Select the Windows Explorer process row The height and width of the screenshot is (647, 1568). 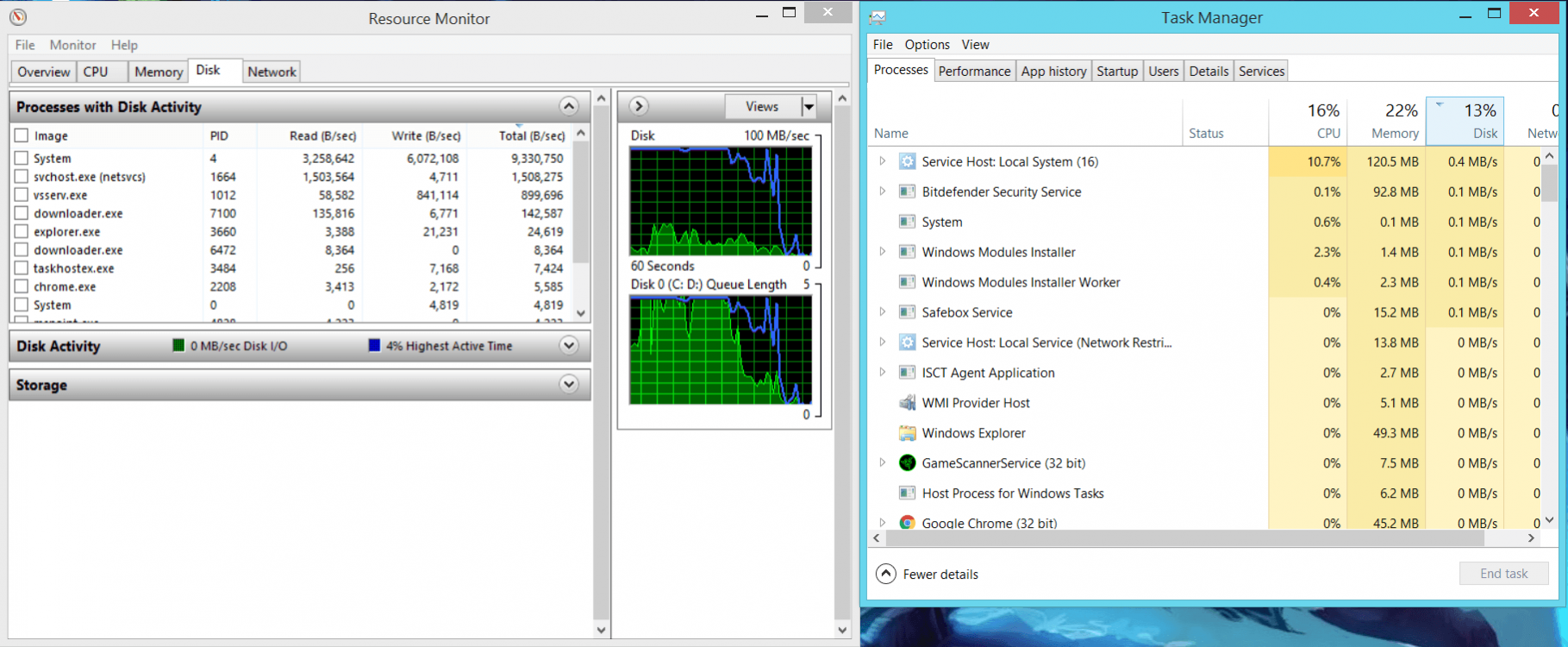click(x=1205, y=433)
